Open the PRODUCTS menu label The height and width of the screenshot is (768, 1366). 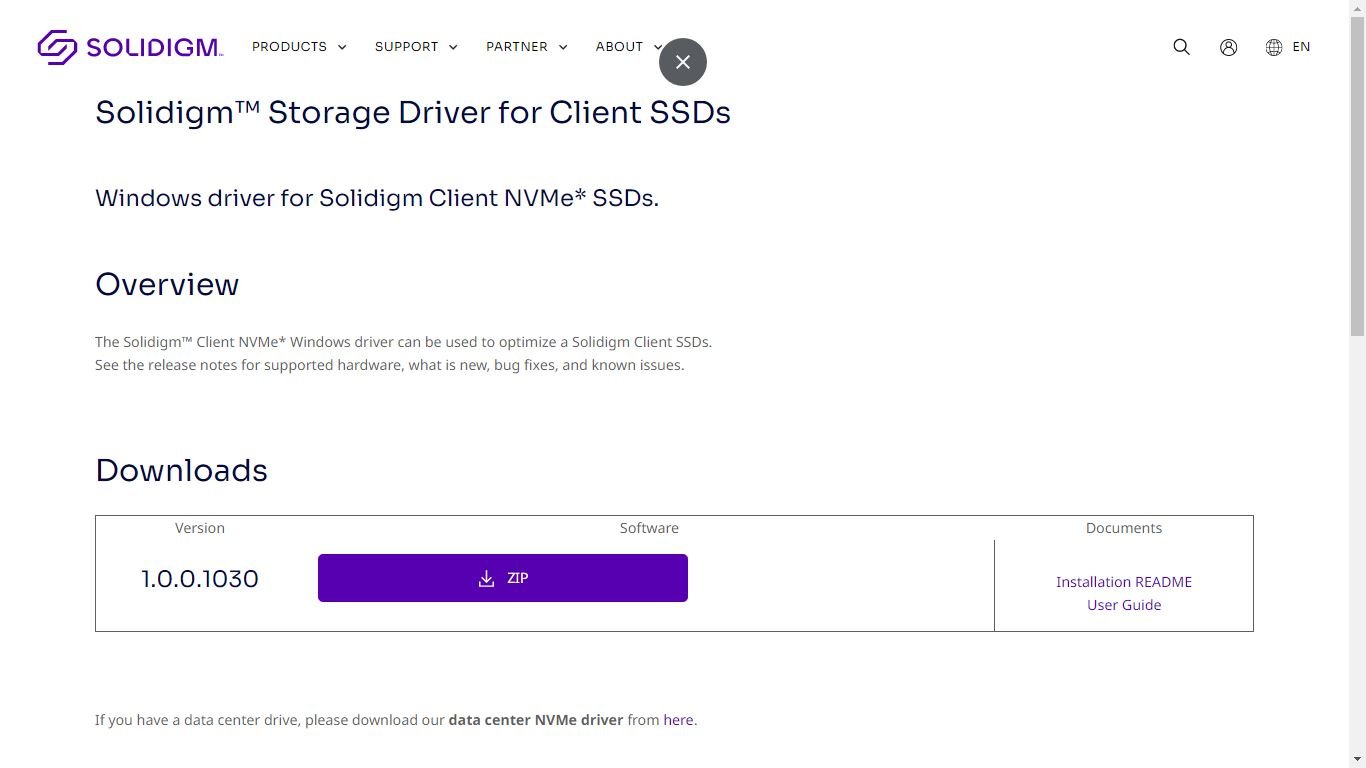coord(289,47)
